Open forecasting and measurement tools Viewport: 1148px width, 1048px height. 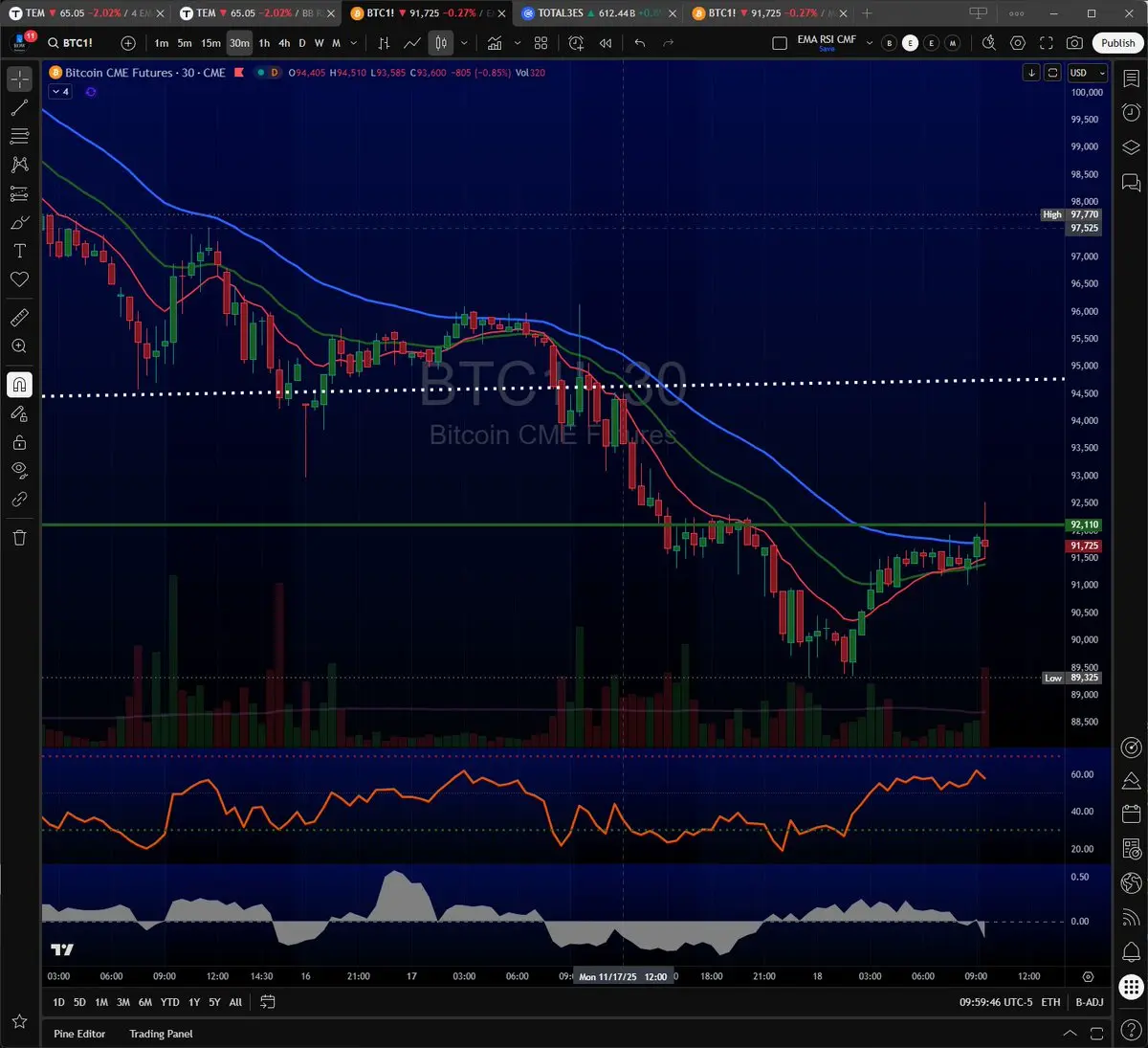click(x=19, y=193)
